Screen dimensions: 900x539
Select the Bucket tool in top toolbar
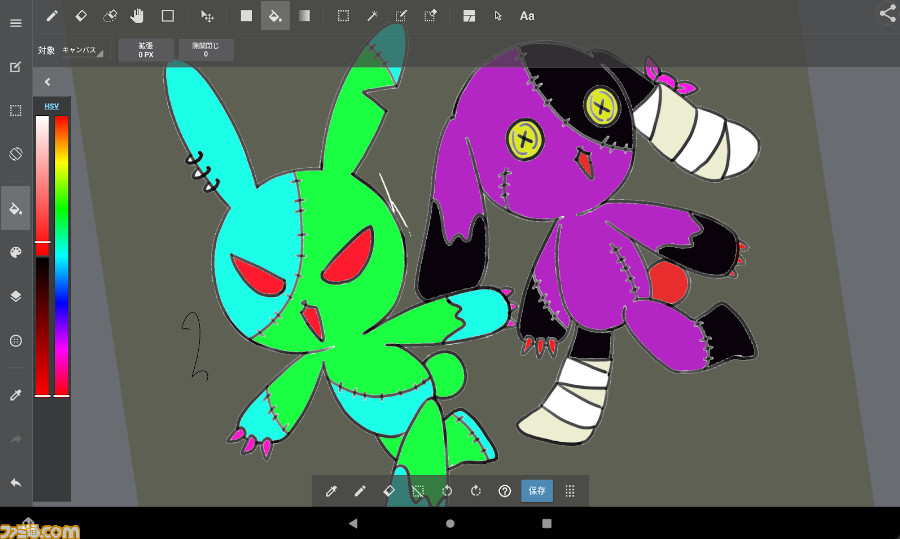275,16
